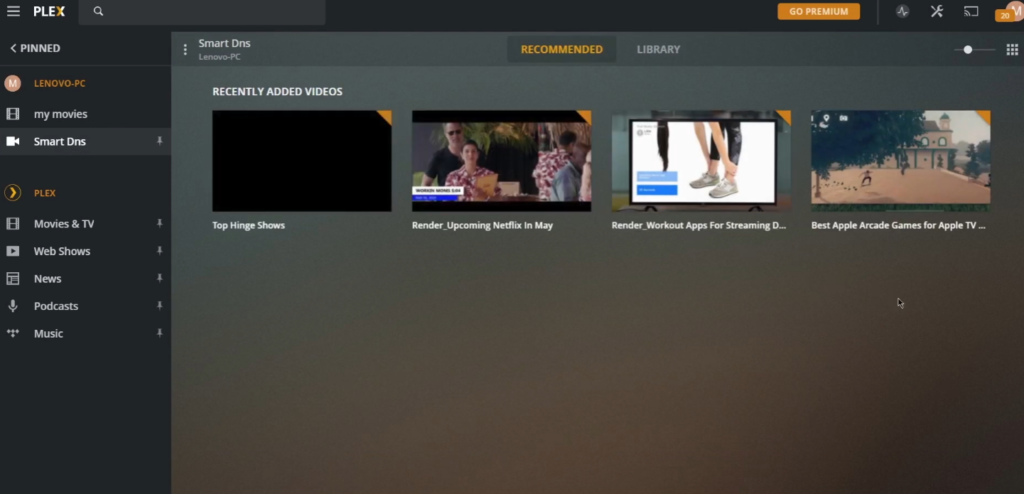This screenshot has height=494, width=1024.
Task: Click the Plex chevron circle icon
Action: tap(12, 193)
